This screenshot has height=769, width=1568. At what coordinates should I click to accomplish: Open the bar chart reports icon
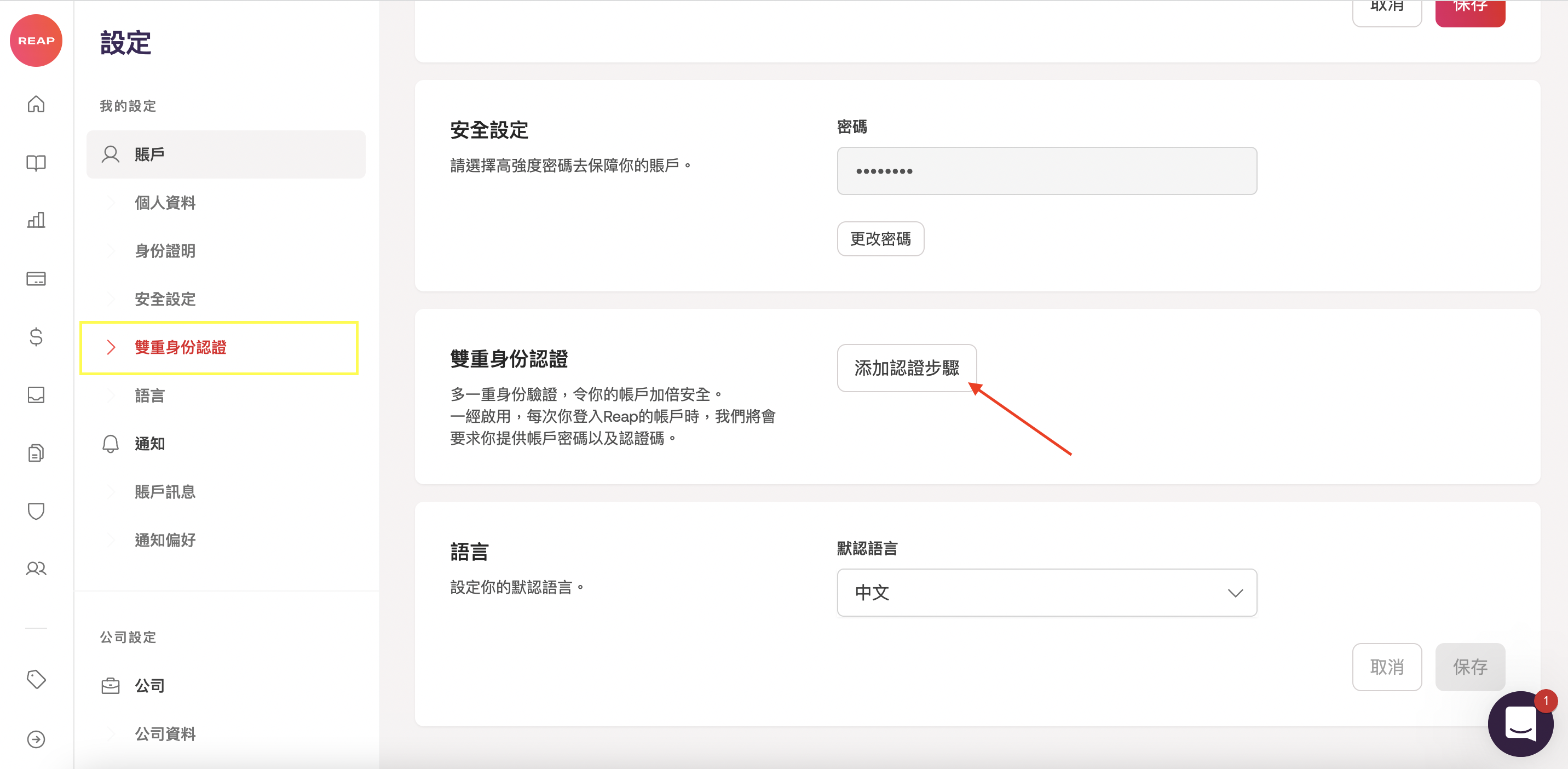36,220
